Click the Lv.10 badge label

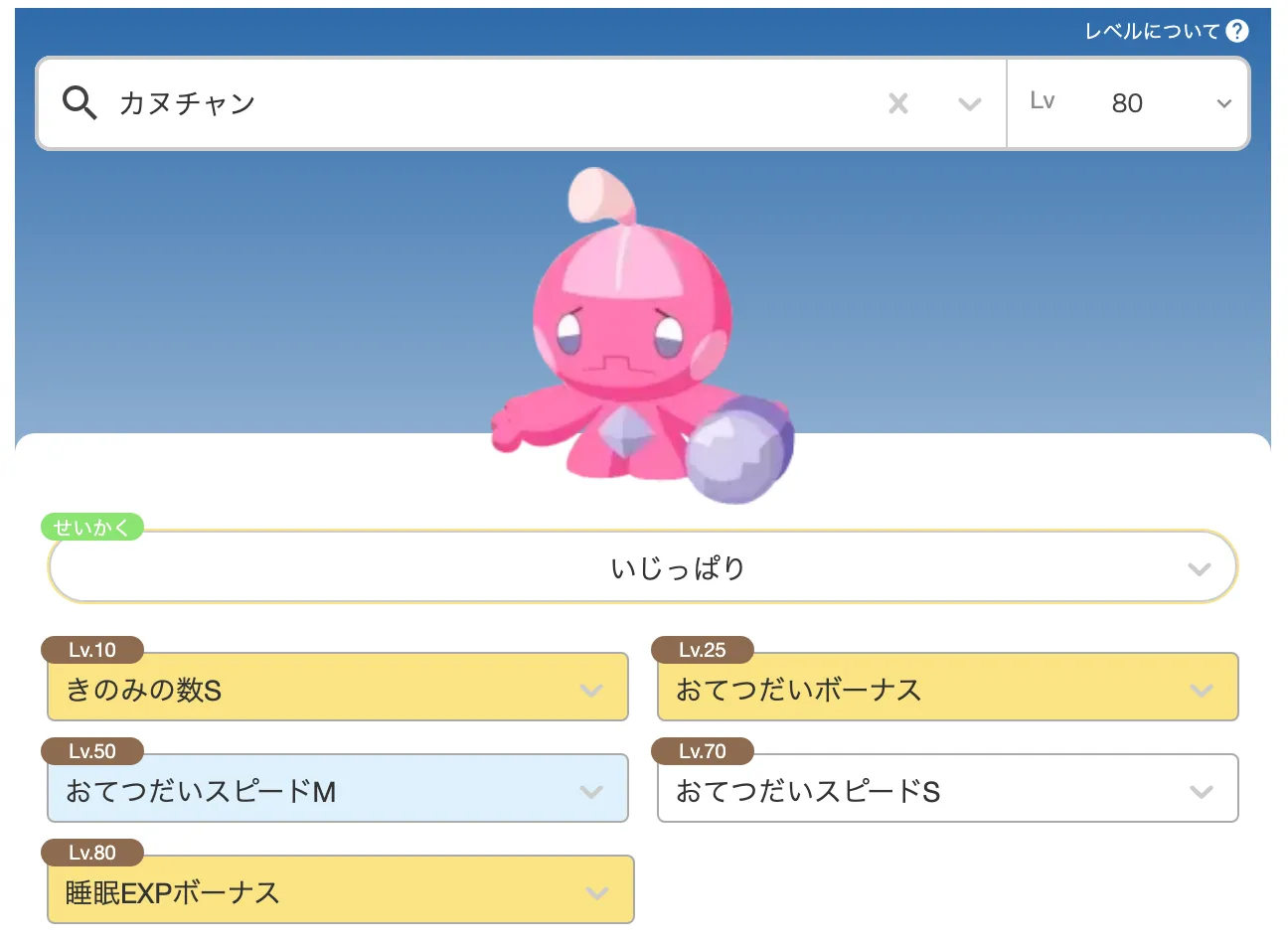[92, 650]
